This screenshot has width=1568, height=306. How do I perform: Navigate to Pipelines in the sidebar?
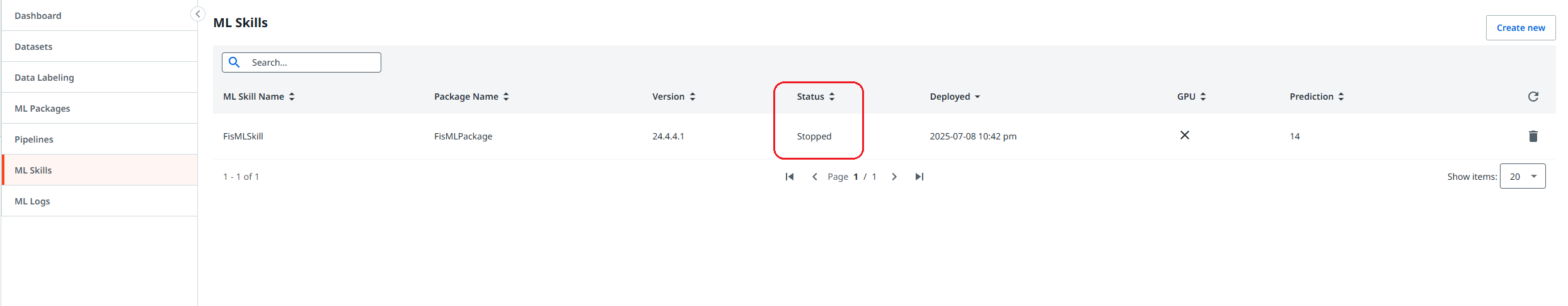(x=34, y=139)
